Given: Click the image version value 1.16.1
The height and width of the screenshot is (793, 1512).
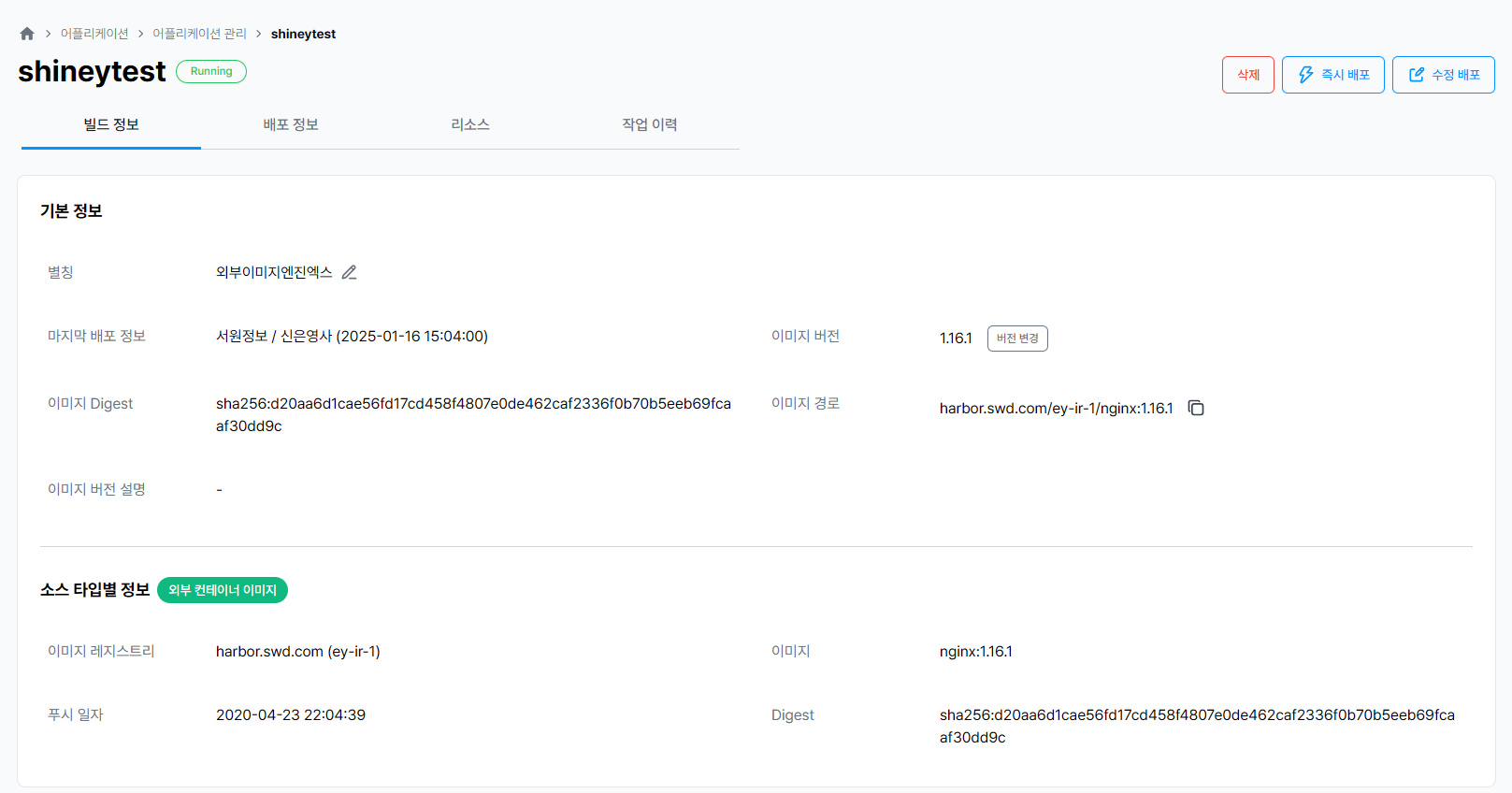Looking at the screenshot, I should [x=956, y=339].
